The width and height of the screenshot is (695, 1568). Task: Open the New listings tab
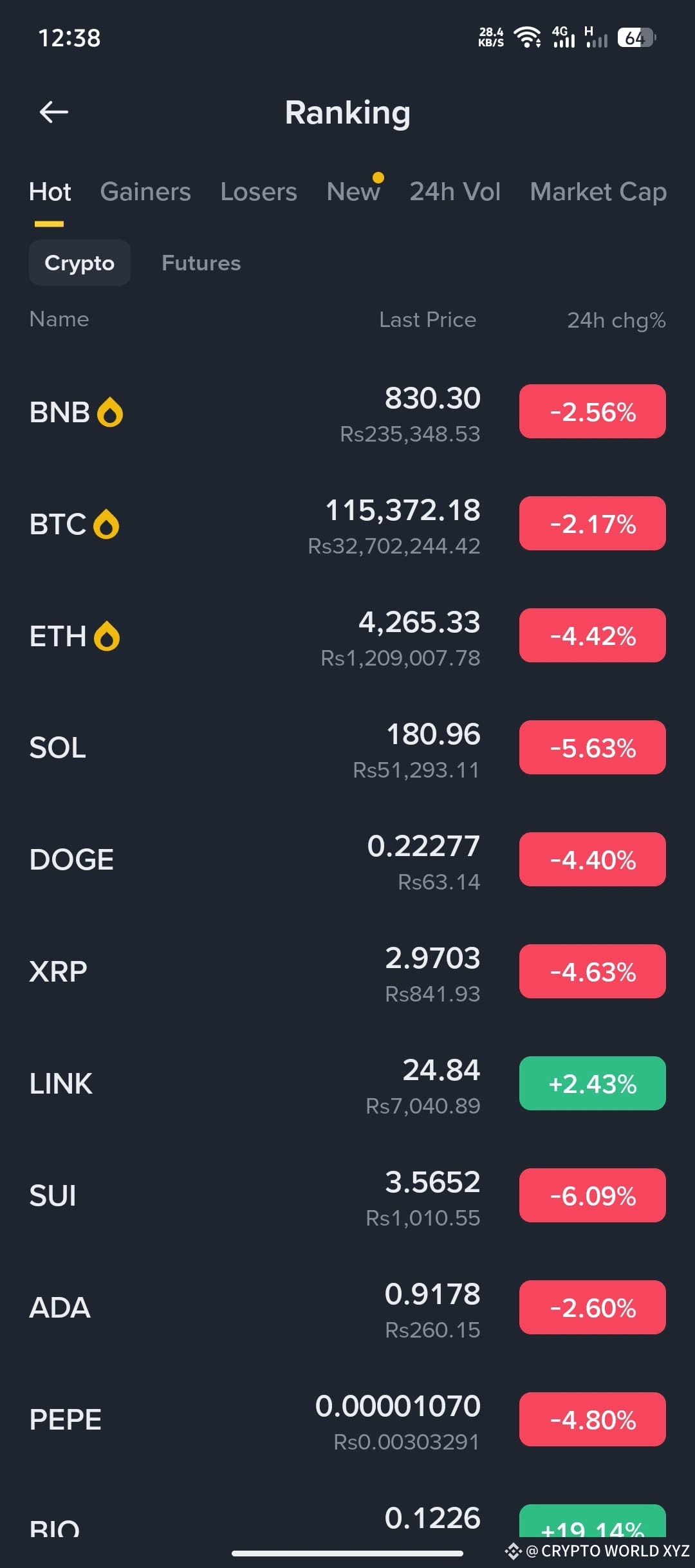click(353, 192)
